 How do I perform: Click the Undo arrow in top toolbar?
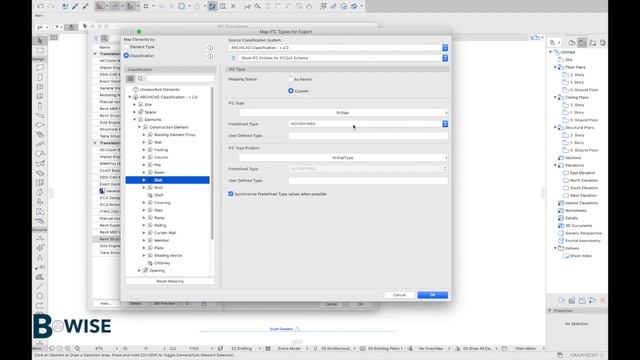[40, 6]
